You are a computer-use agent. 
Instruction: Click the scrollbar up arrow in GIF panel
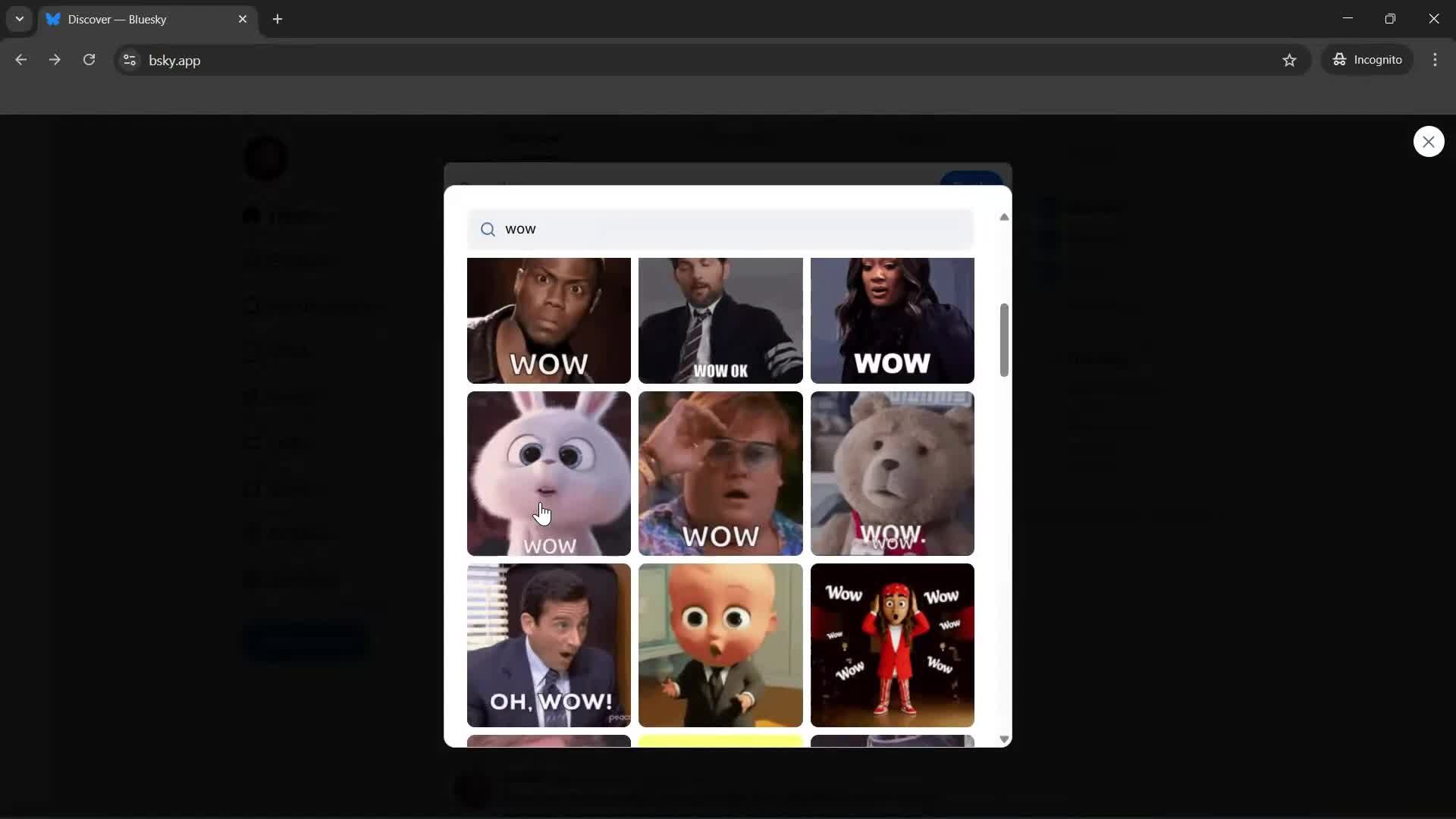(x=1004, y=217)
